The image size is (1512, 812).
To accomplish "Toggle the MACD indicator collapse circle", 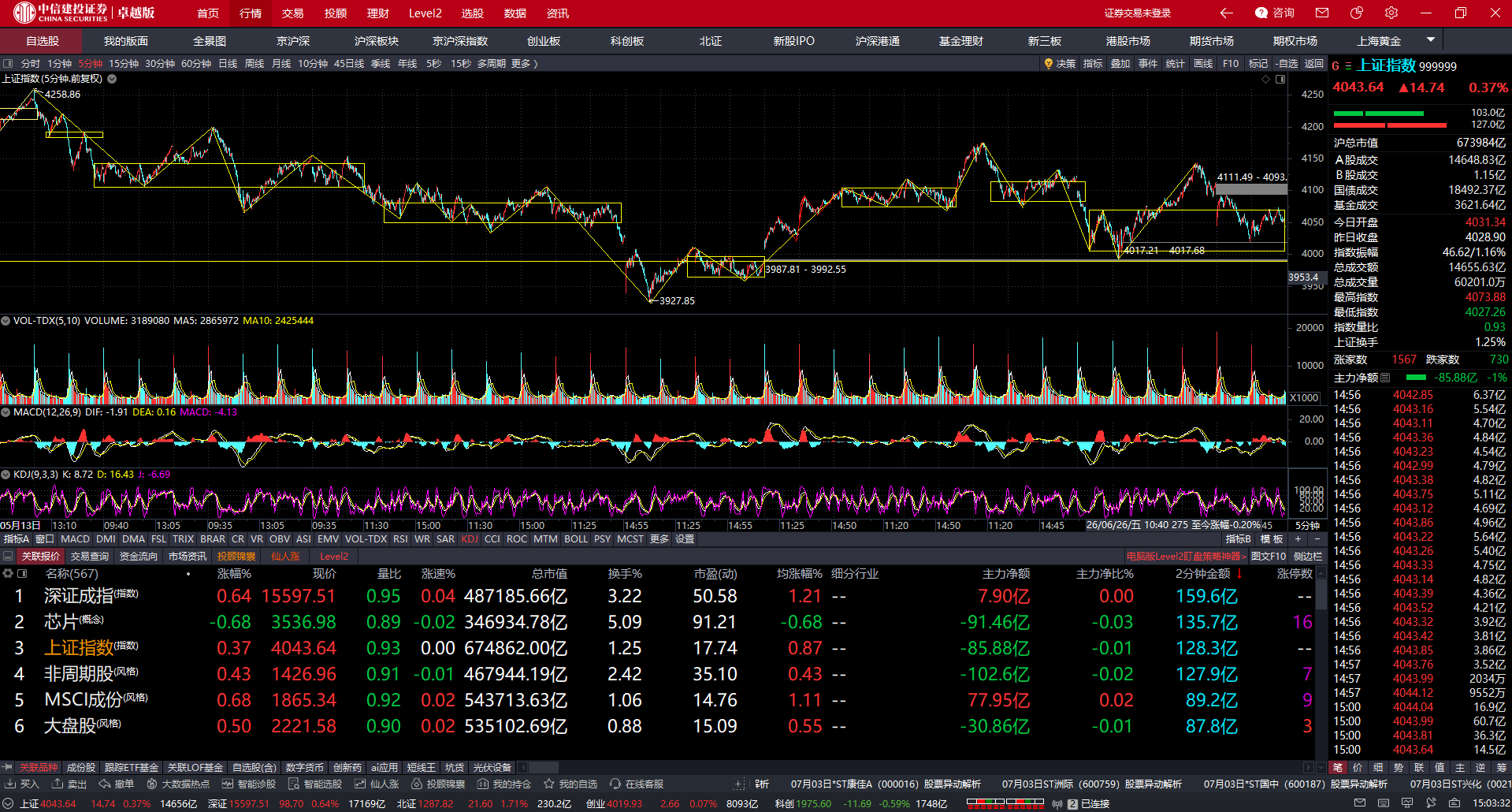I will (x=6, y=412).
